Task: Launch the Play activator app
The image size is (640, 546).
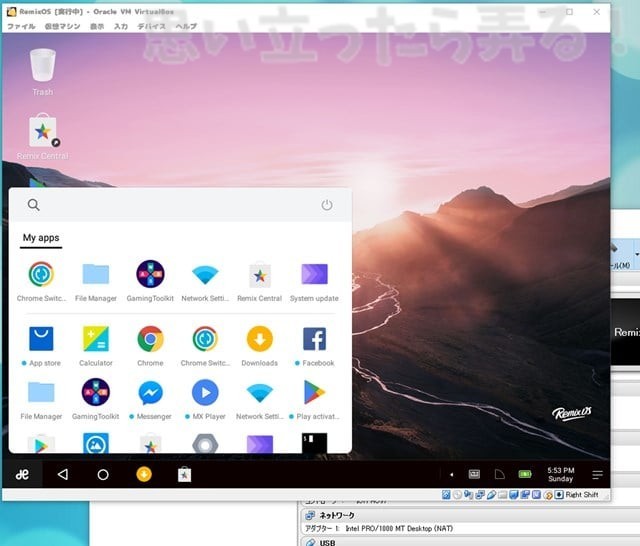Action: (x=314, y=400)
